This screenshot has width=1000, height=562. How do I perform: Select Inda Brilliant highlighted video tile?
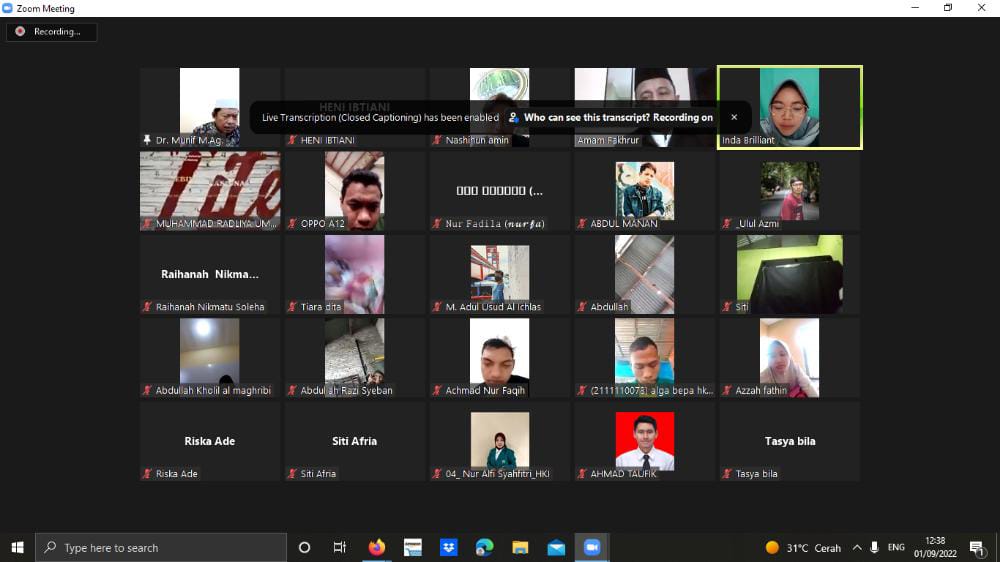[x=790, y=107]
